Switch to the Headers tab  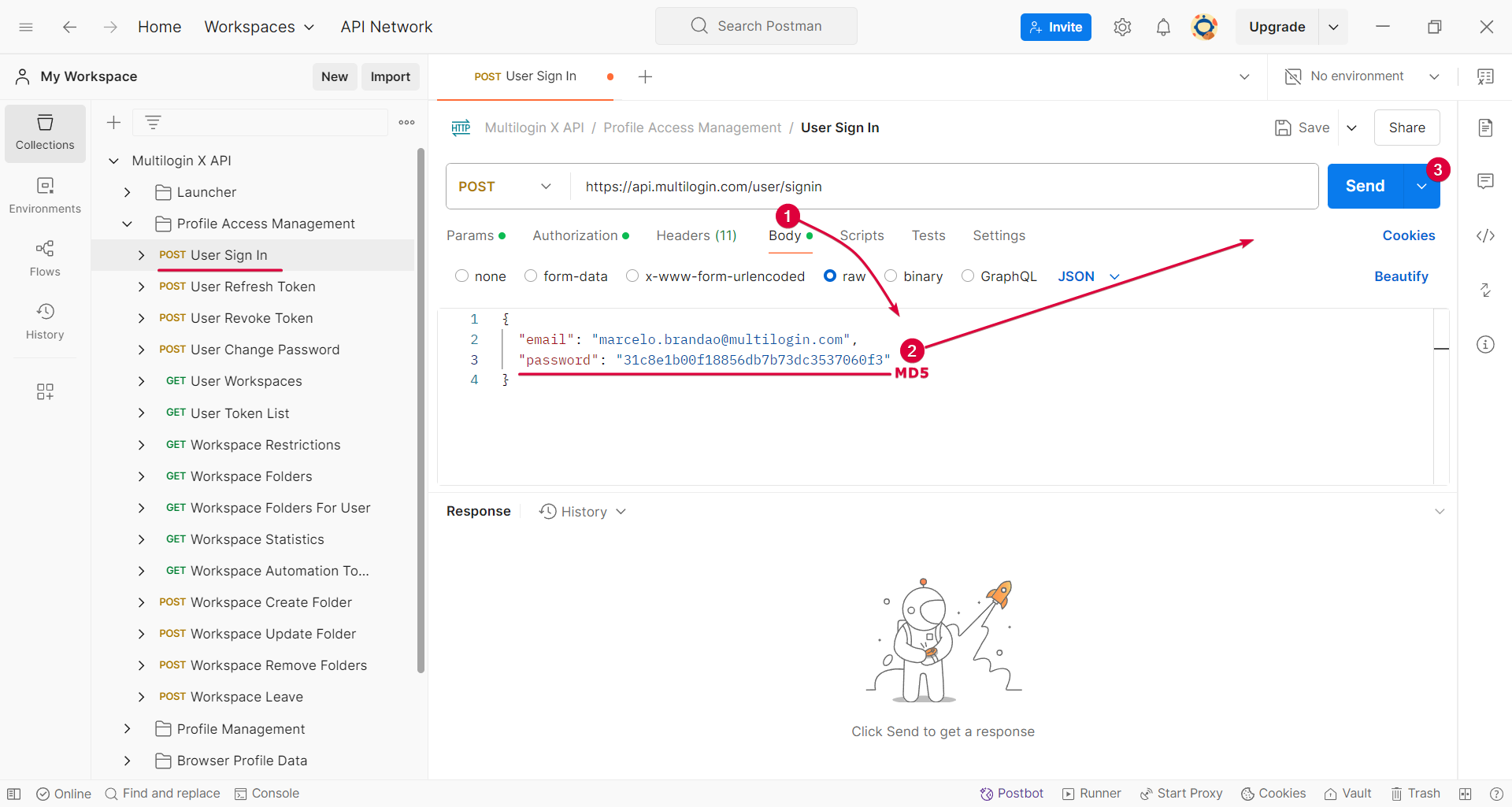click(696, 235)
